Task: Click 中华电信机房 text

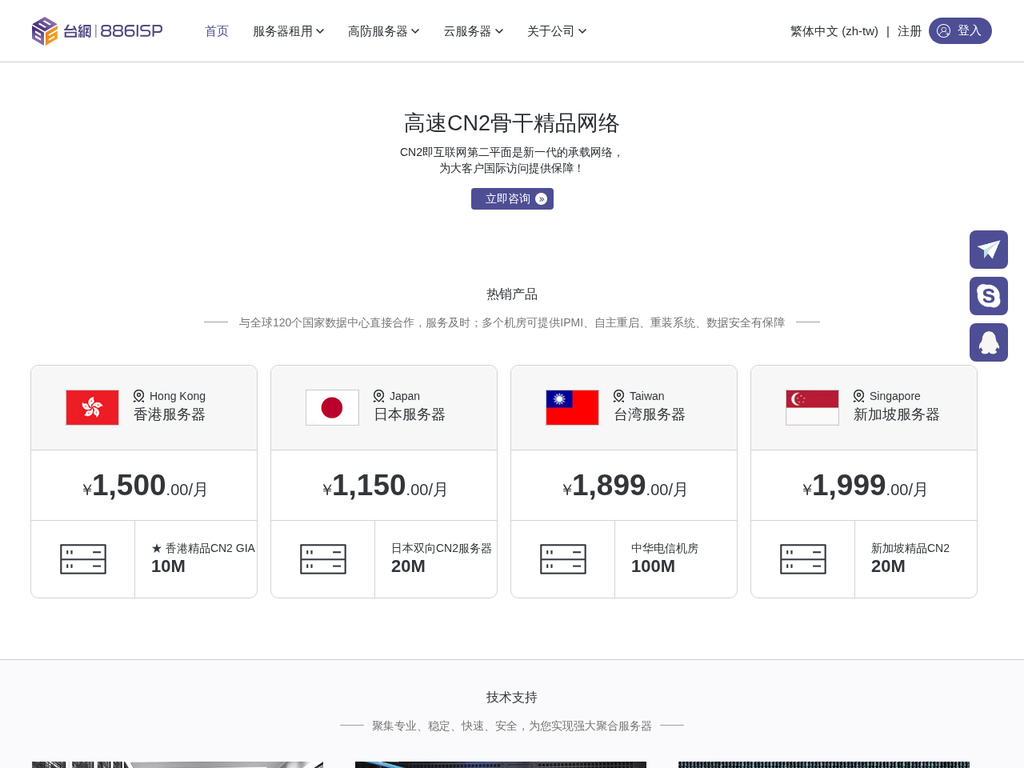Action: [x=665, y=549]
